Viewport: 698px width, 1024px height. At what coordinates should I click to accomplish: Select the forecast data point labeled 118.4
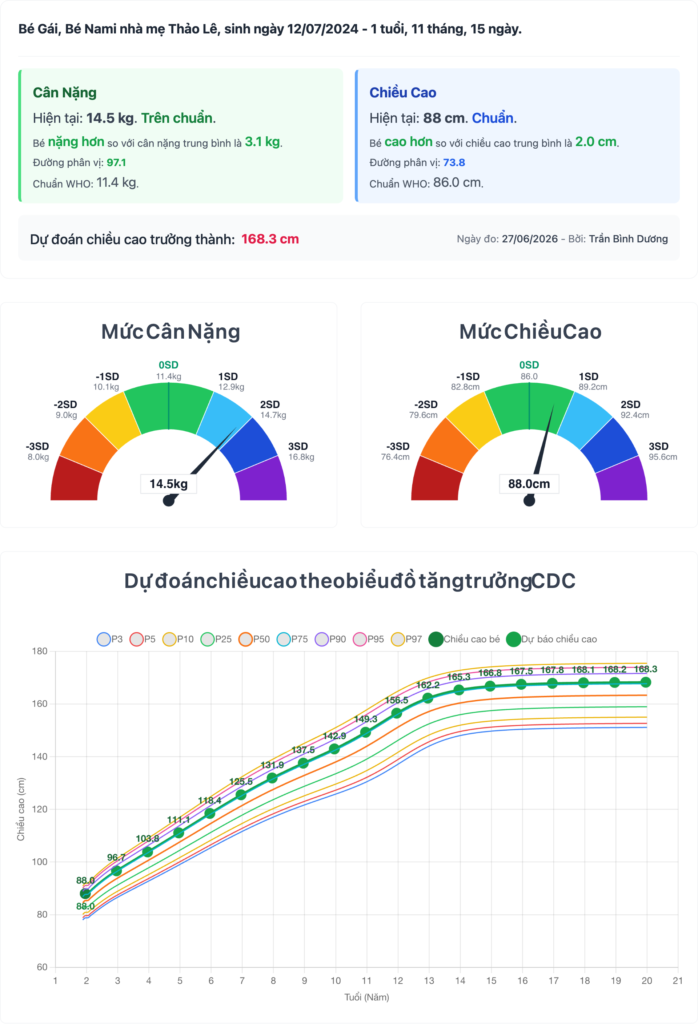tap(210, 814)
